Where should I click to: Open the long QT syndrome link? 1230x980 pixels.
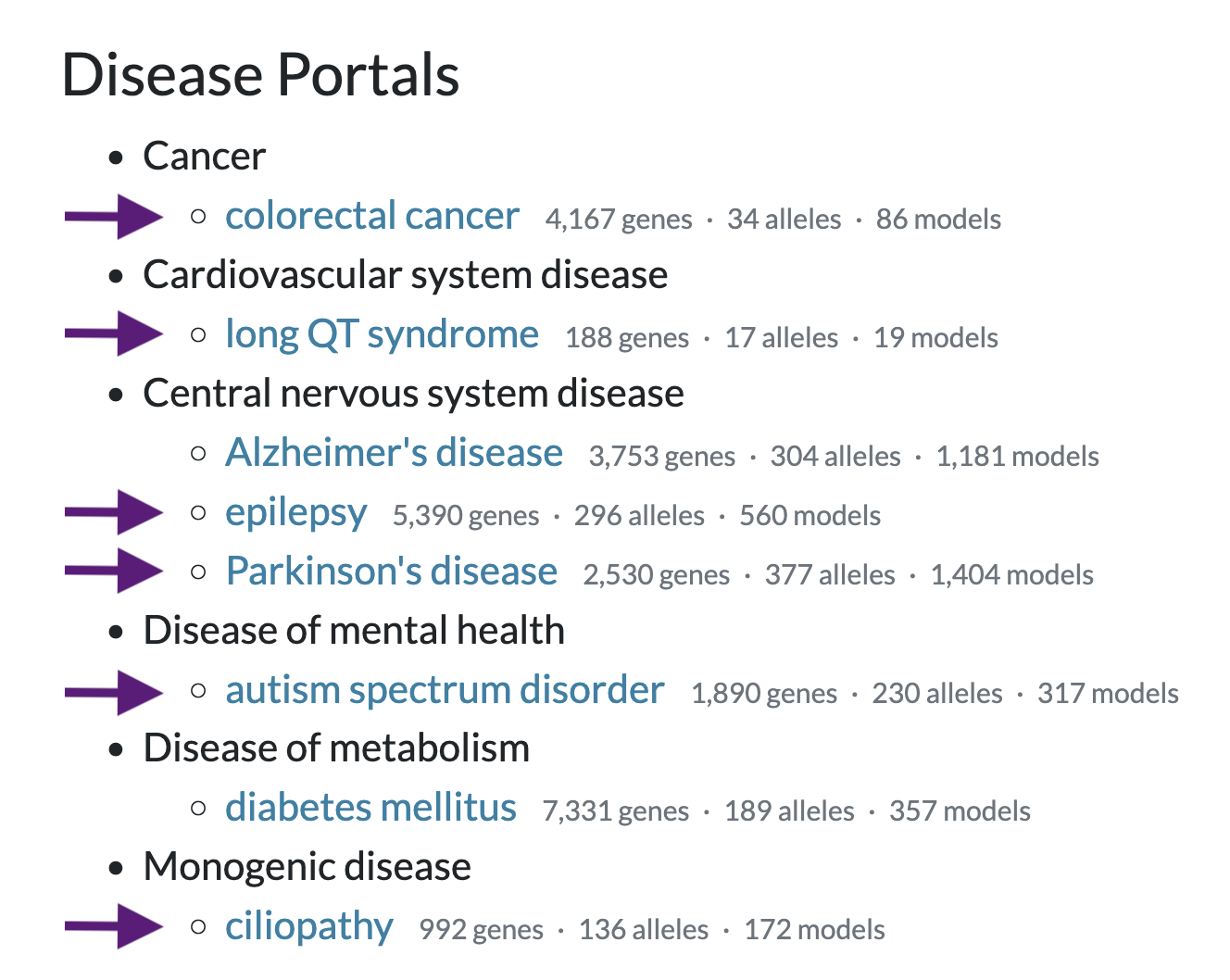coord(382,334)
